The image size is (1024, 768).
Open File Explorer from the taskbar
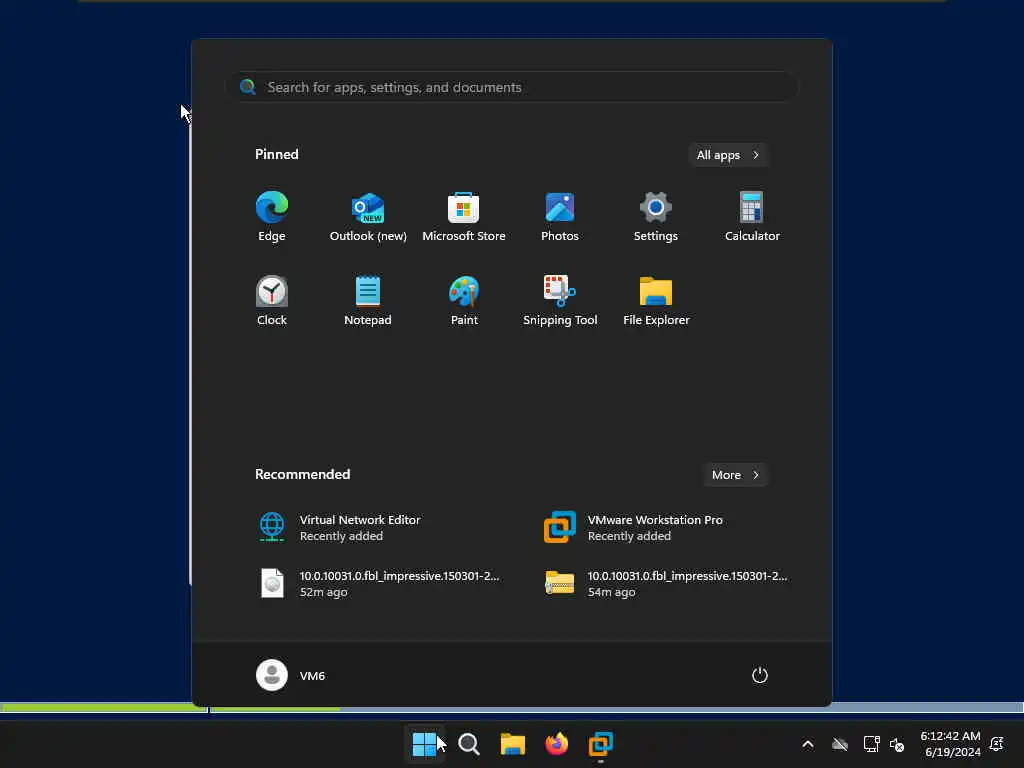[513, 744]
